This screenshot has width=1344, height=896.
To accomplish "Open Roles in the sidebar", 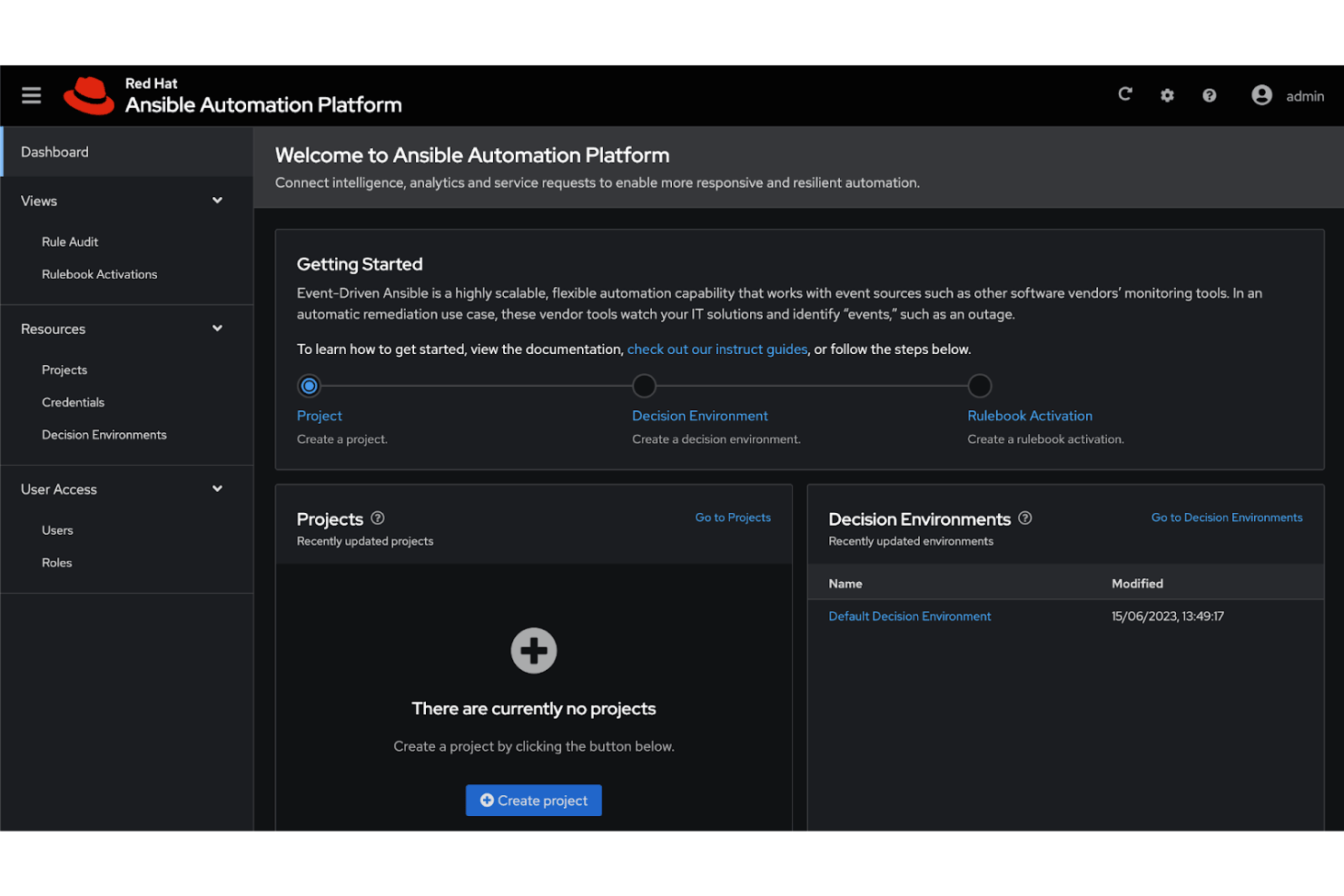I will 56,563.
